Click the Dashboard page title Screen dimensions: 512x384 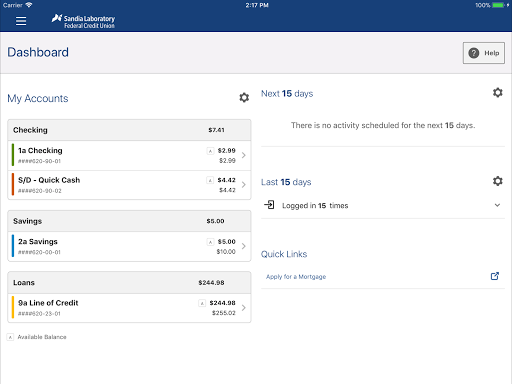click(38, 52)
